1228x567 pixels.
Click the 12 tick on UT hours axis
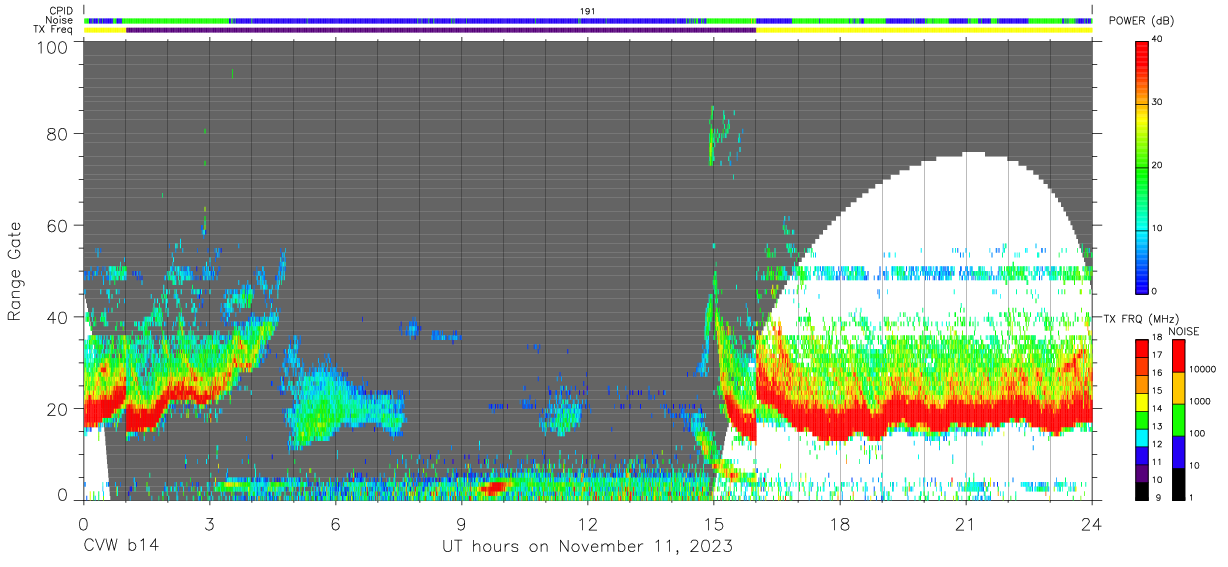pos(588,524)
